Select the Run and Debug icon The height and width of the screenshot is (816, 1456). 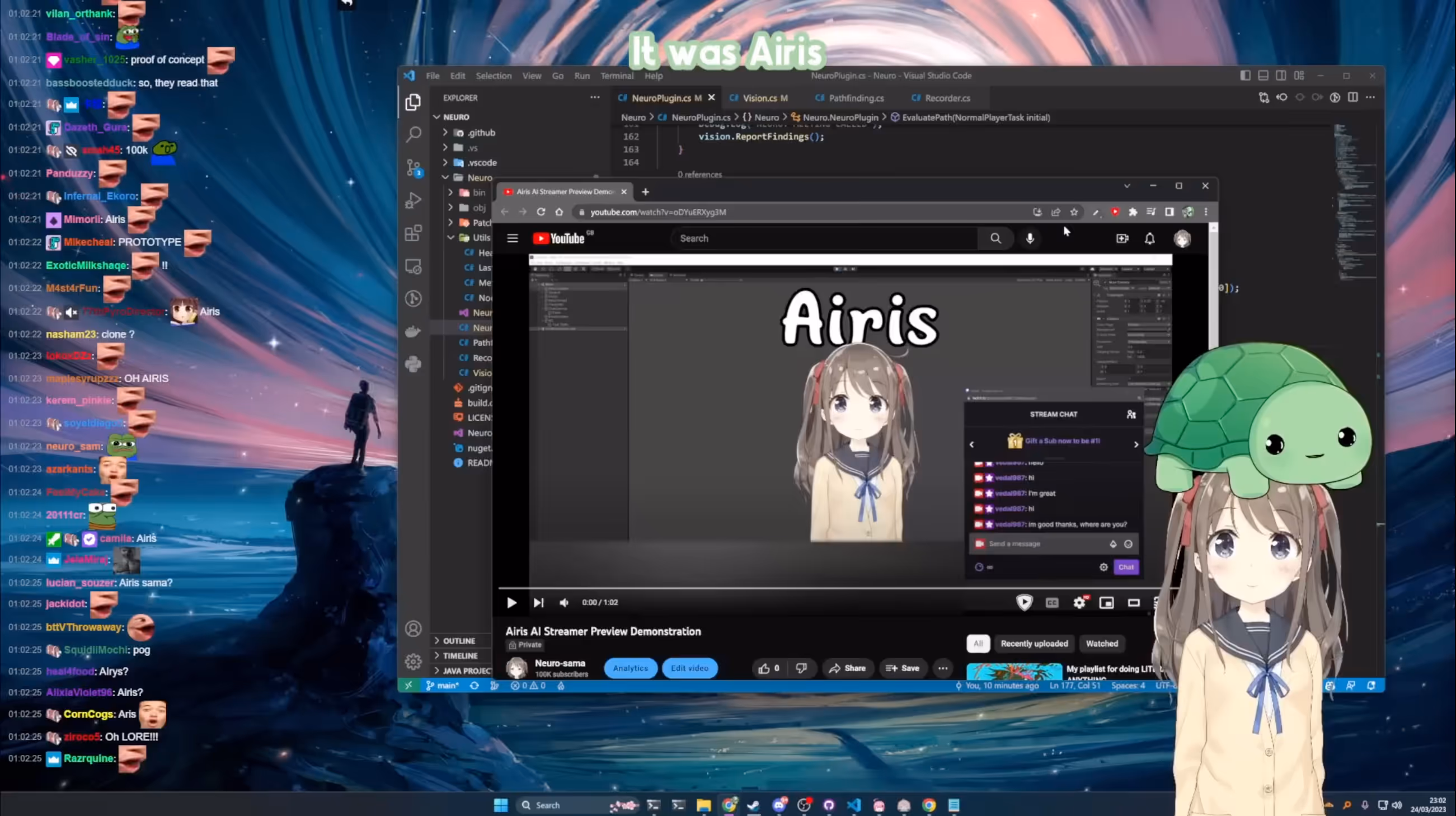tap(413, 201)
